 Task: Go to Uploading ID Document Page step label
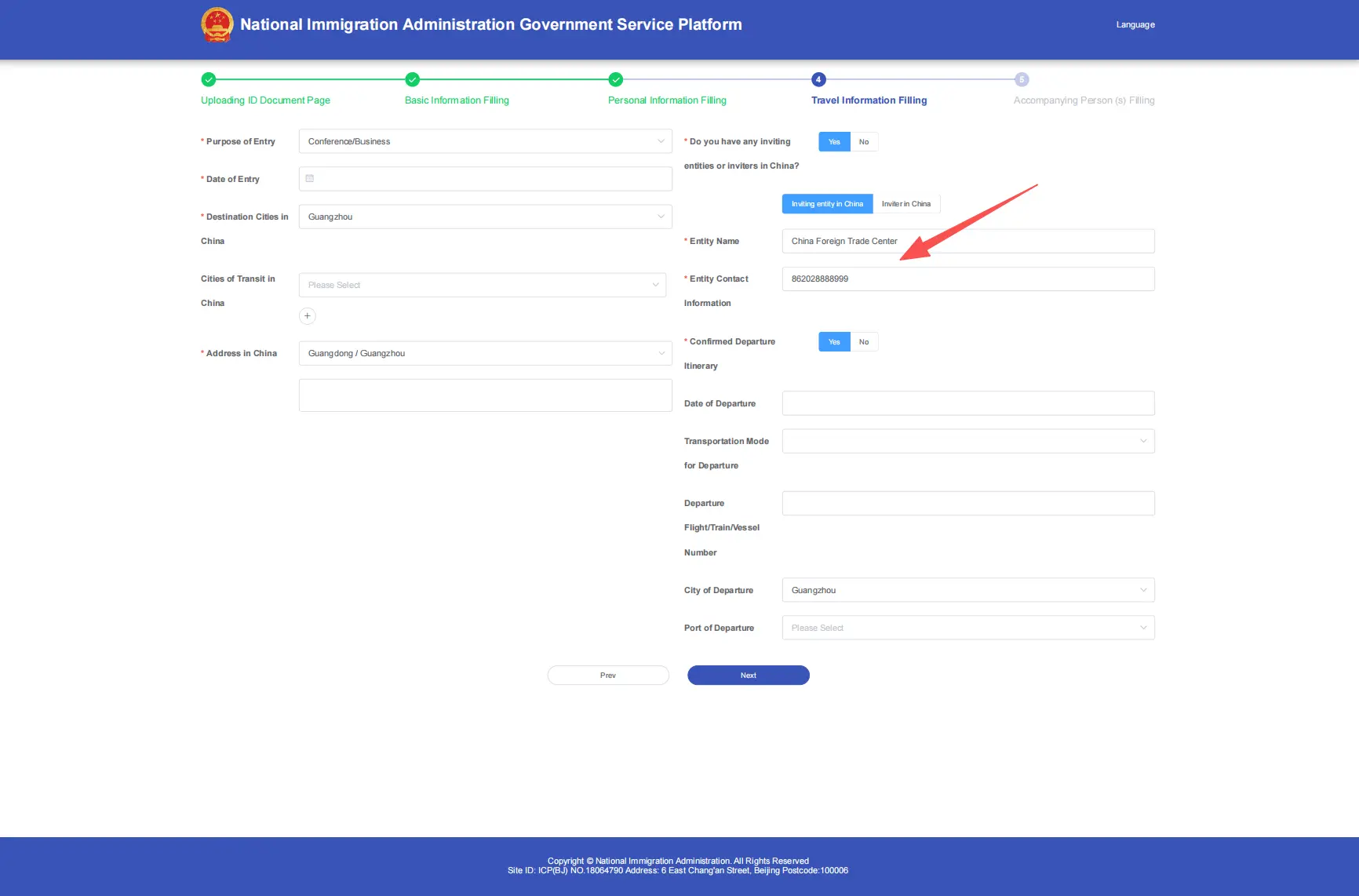[265, 100]
